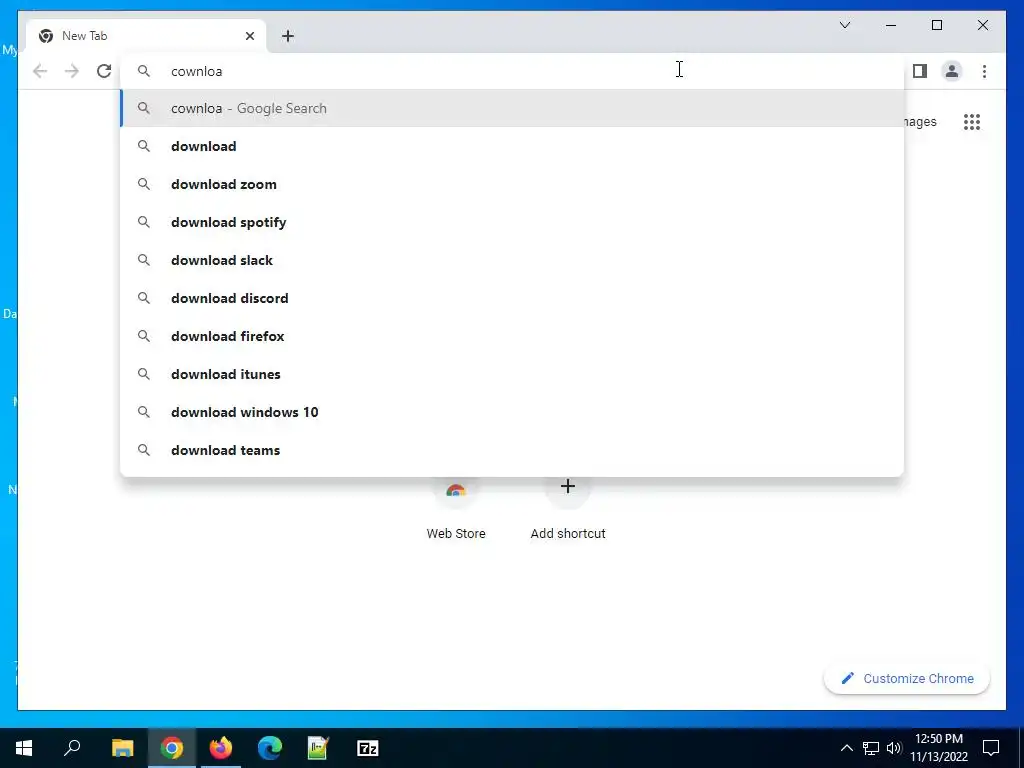Choose the 'download discord' suggestion
The height and width of the screenshot is (768, 1024).
512,298
